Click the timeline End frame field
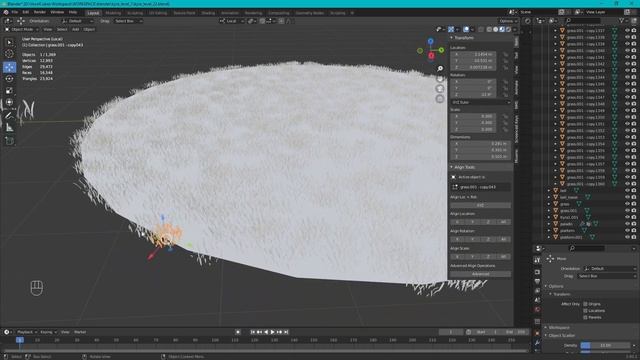 [516, 332]
